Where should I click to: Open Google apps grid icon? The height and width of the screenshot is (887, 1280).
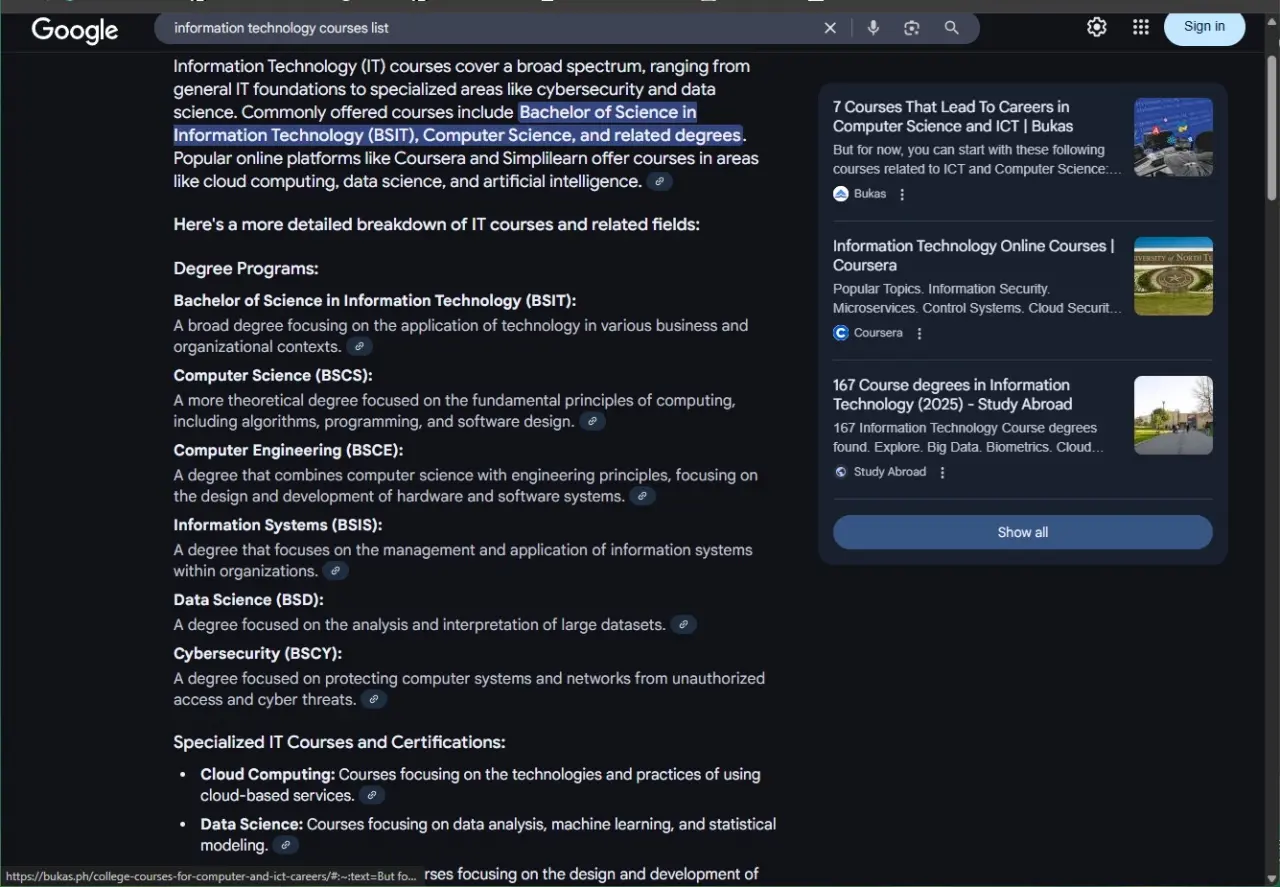(x=1141, y=27)
